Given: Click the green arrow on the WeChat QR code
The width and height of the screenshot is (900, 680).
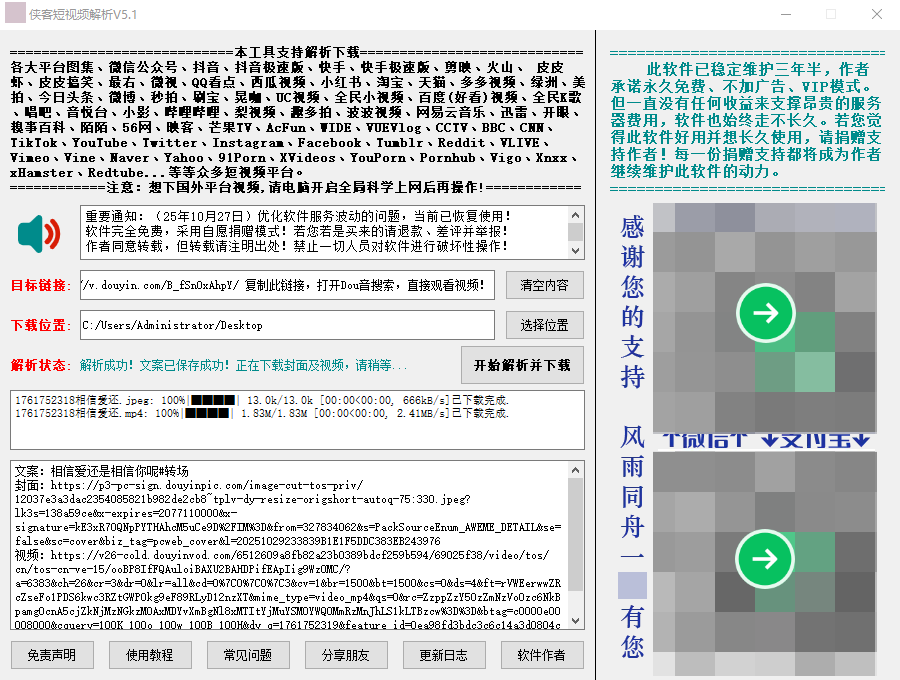Looking at the screenshot, I should click(765, 313).
